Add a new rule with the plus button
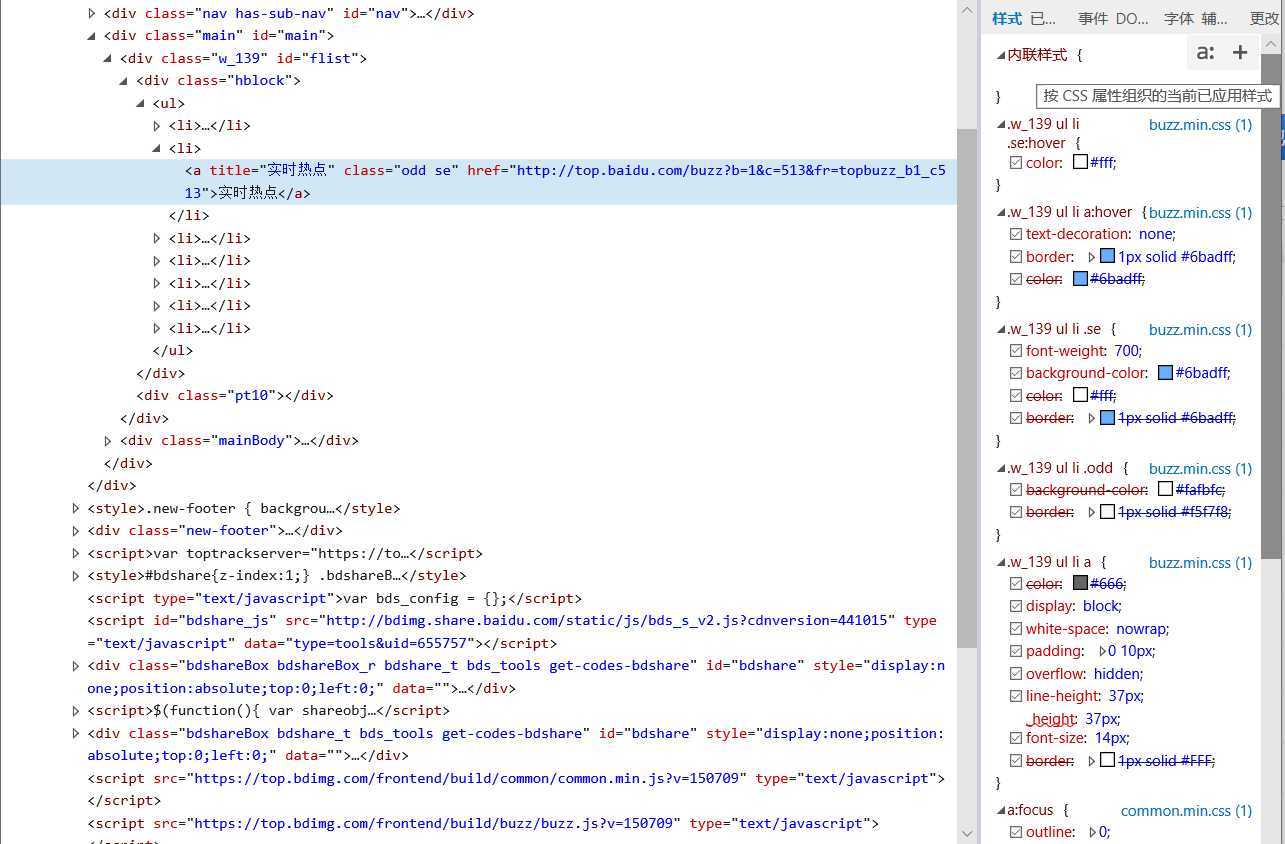 [x=1240, y=53]
